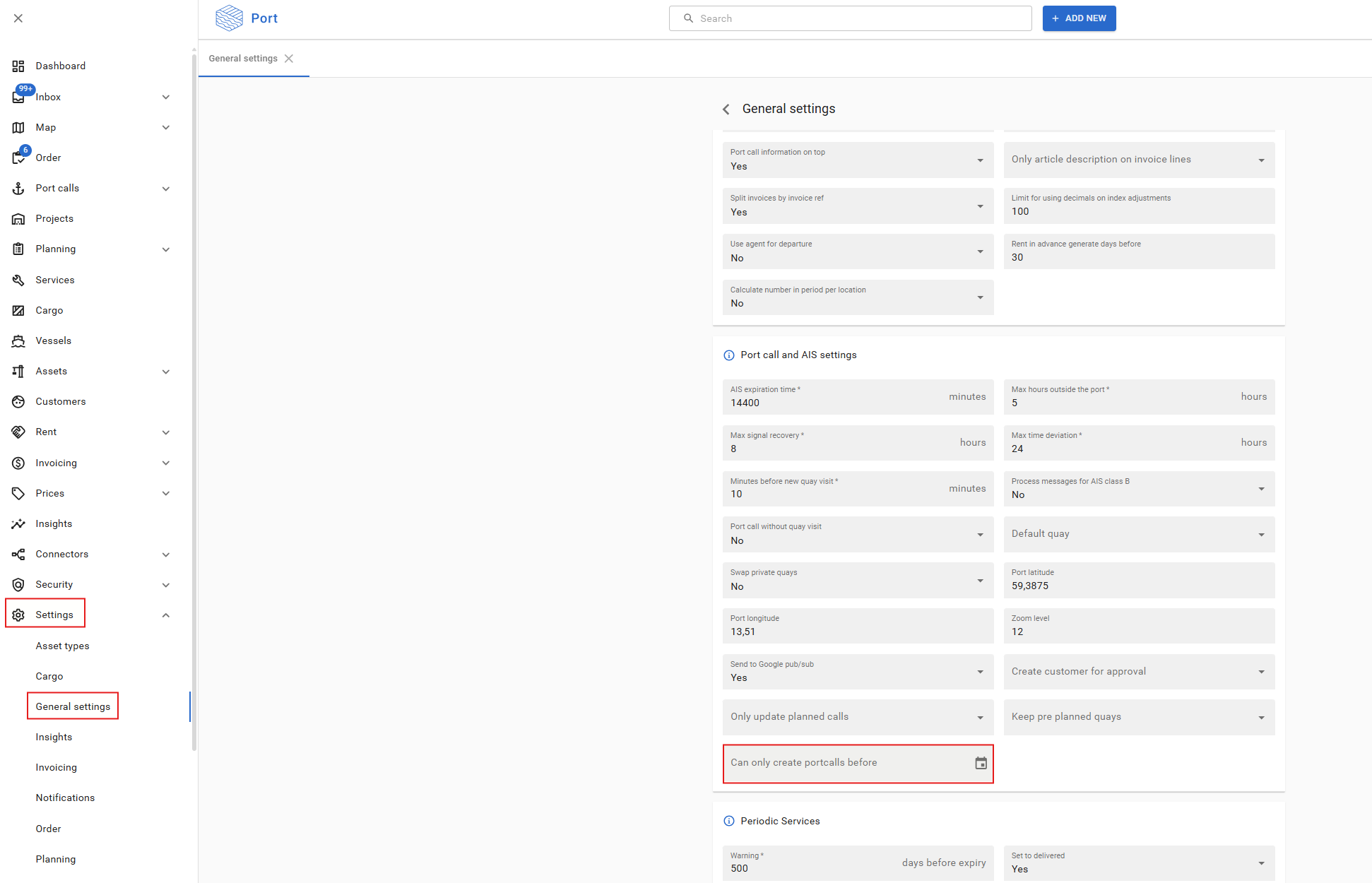Select the Cargo icon in sidebar
Screen dimensions: 1372x883
[x=18, y=310]
